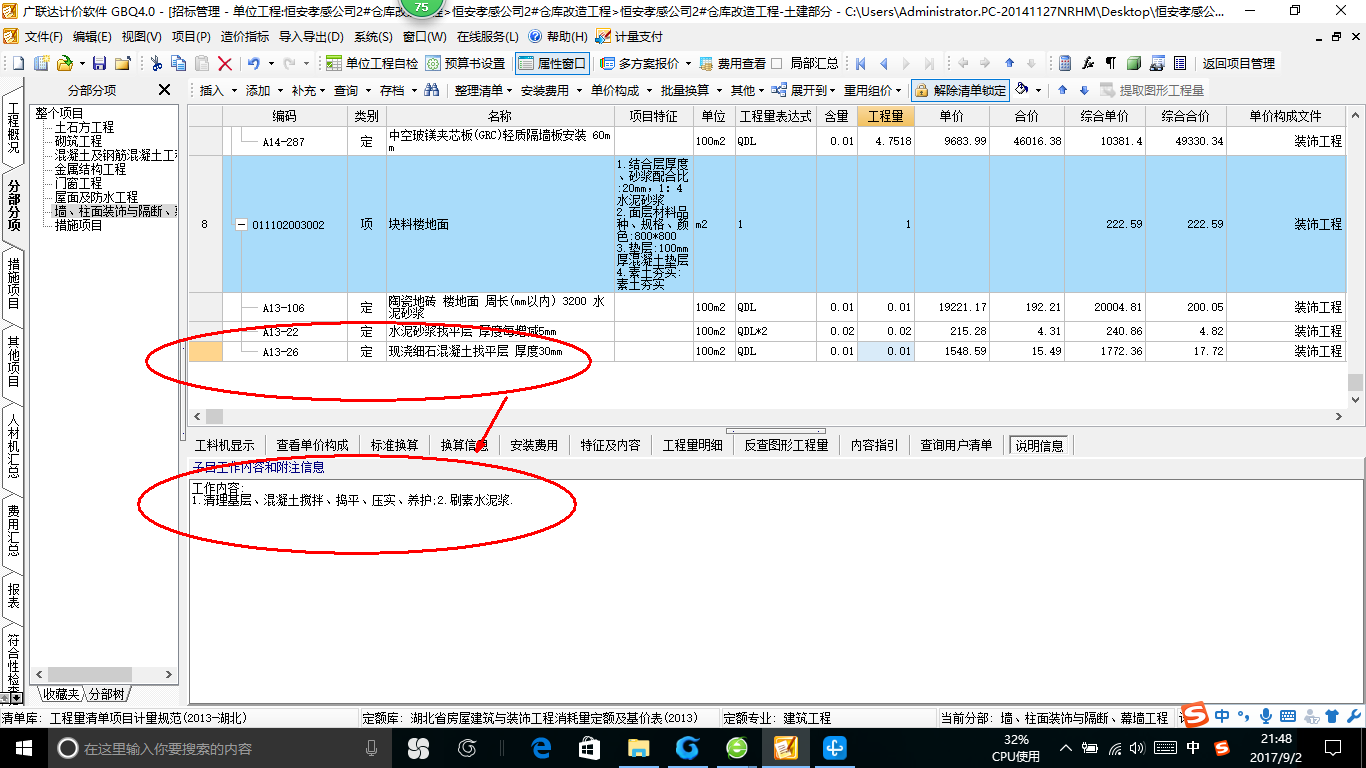Screen dimensions: 1366x768
Task: Click the blue move-up arrow in navigation toolbar
Action: pyautogui.click(x=1009, y=63)
